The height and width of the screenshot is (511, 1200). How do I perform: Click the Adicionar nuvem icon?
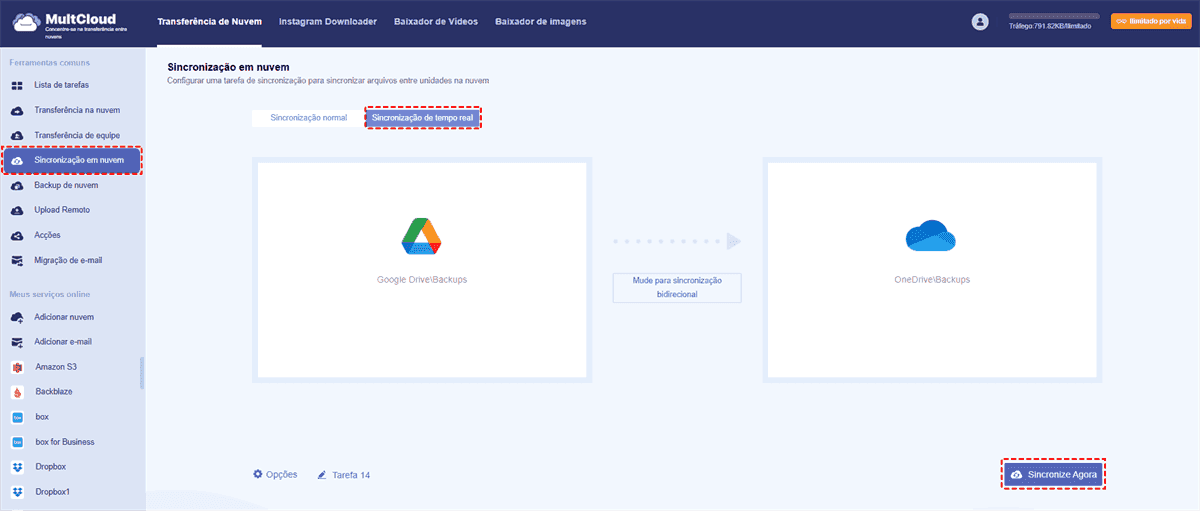pos(17,317)
